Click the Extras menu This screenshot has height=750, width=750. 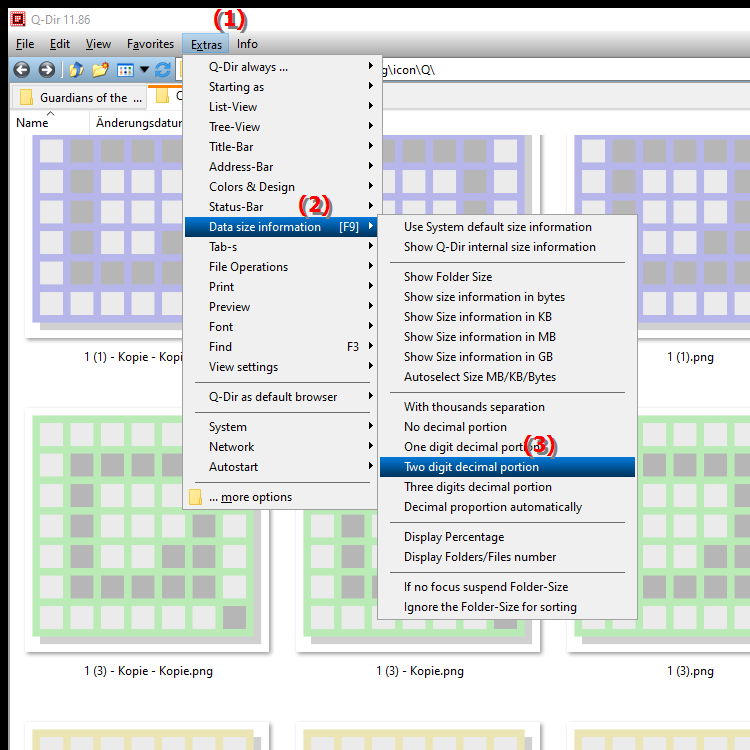(x=206, y=44)
